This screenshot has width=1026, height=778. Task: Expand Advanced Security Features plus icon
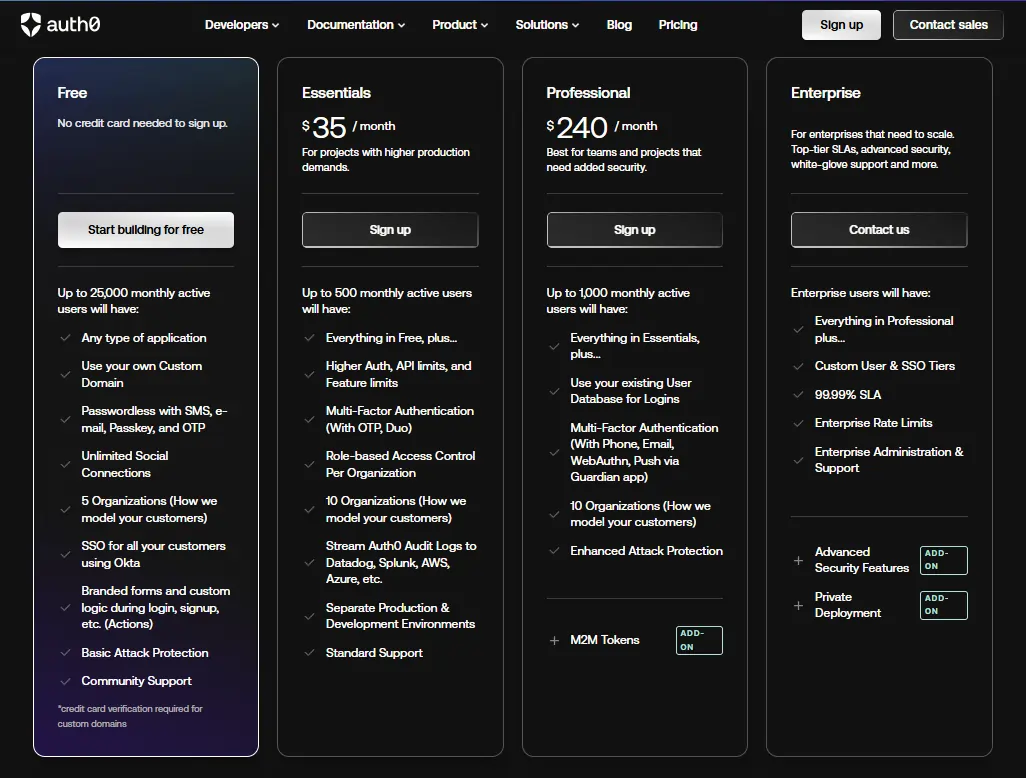click(798, 560)
